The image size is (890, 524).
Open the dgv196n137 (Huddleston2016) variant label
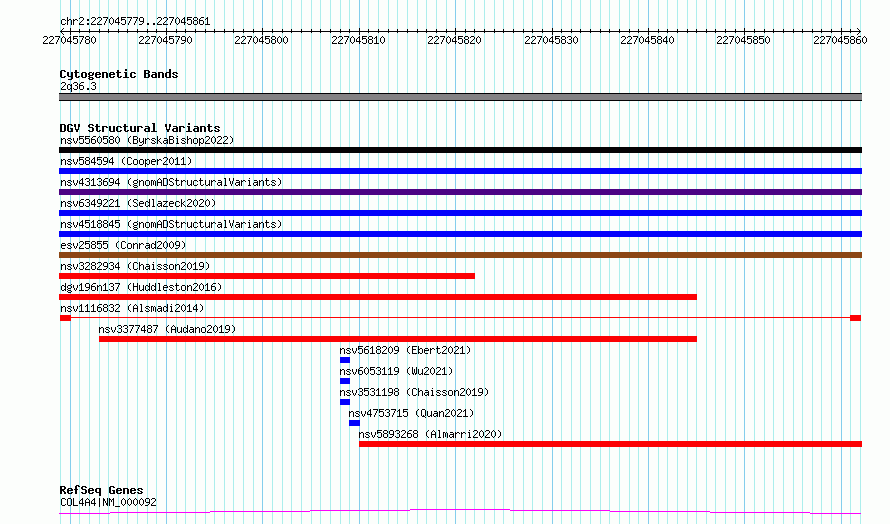141,287
